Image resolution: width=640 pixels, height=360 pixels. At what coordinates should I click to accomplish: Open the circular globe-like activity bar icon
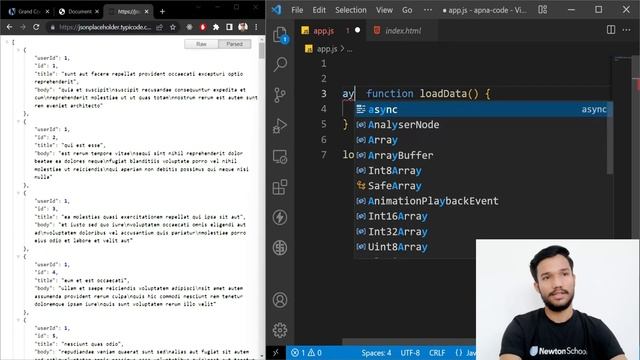pos(280,248)
